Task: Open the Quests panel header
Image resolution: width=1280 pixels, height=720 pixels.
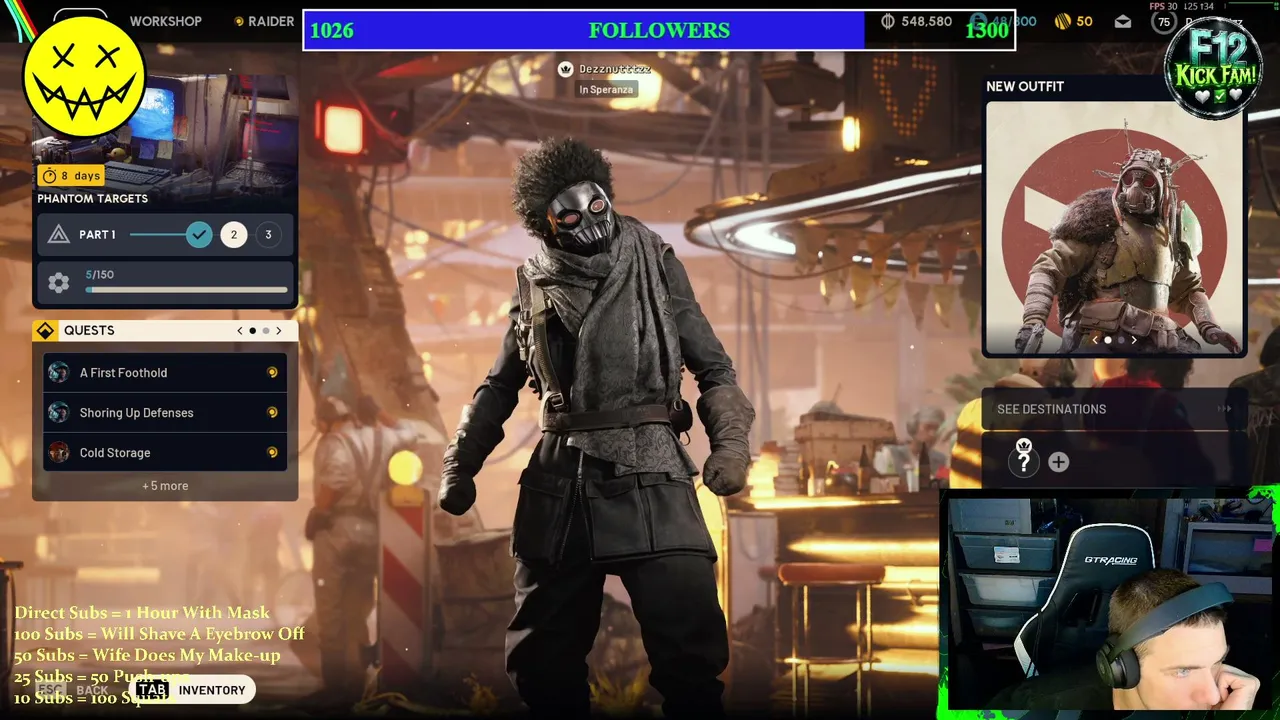Action: click(165, 331)
